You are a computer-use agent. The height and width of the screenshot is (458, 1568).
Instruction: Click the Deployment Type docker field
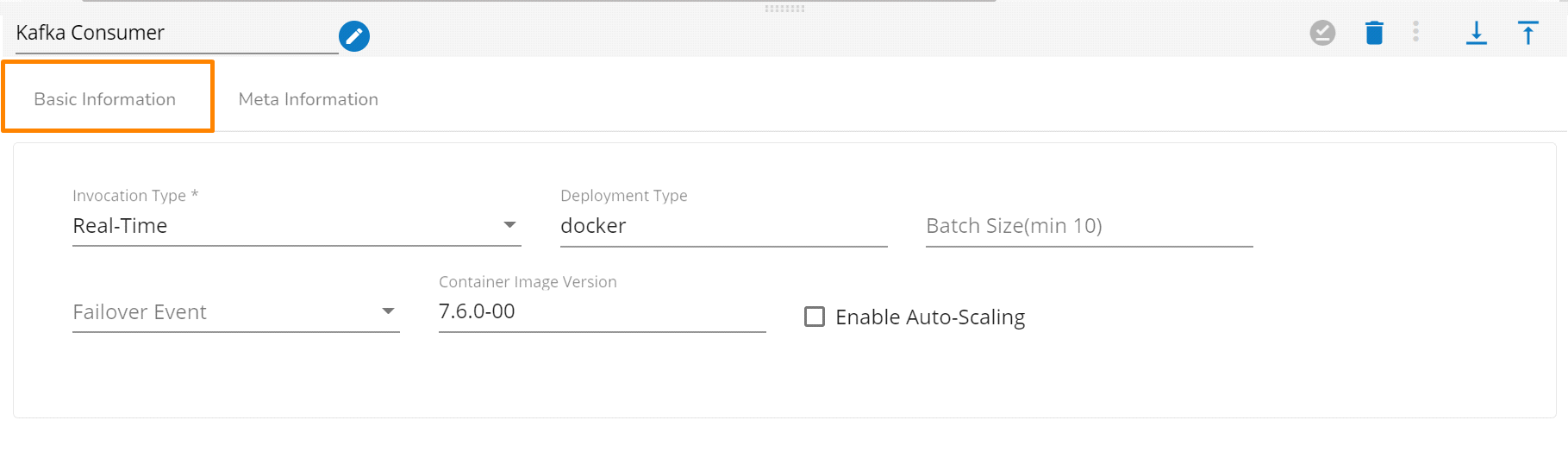click(x=722, y=226)
